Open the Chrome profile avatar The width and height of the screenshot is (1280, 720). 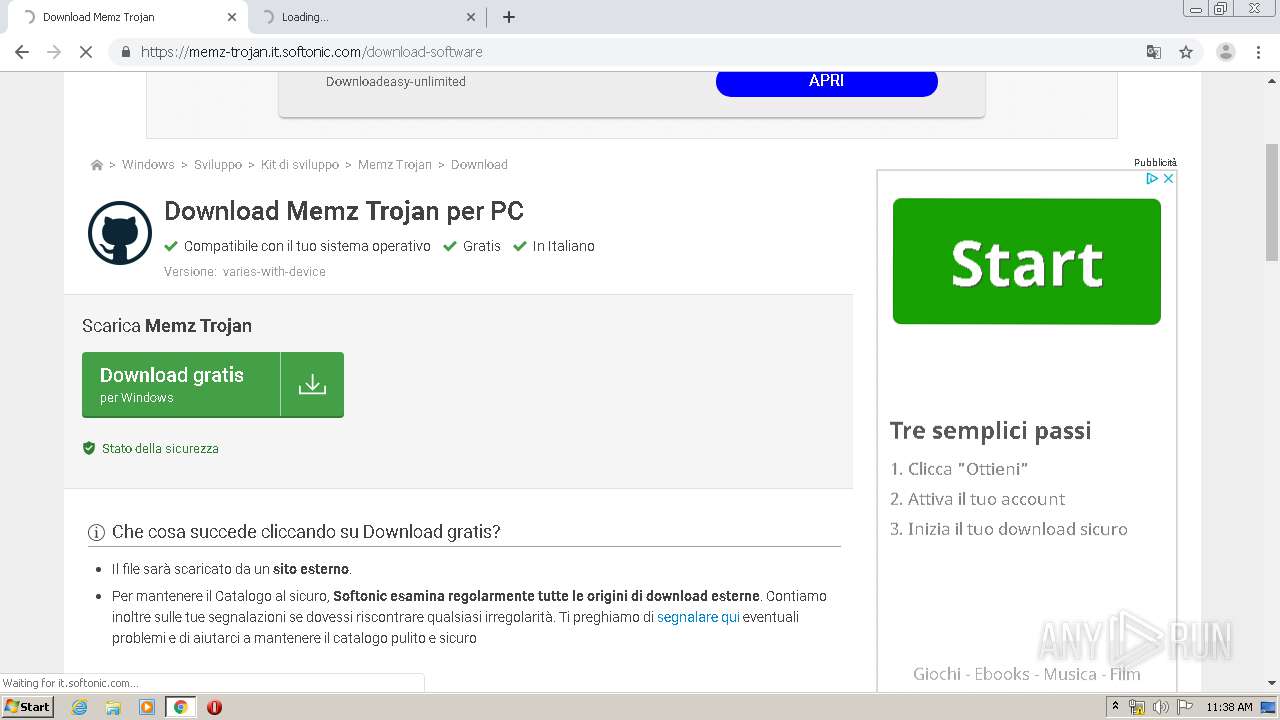[1225, 52]
